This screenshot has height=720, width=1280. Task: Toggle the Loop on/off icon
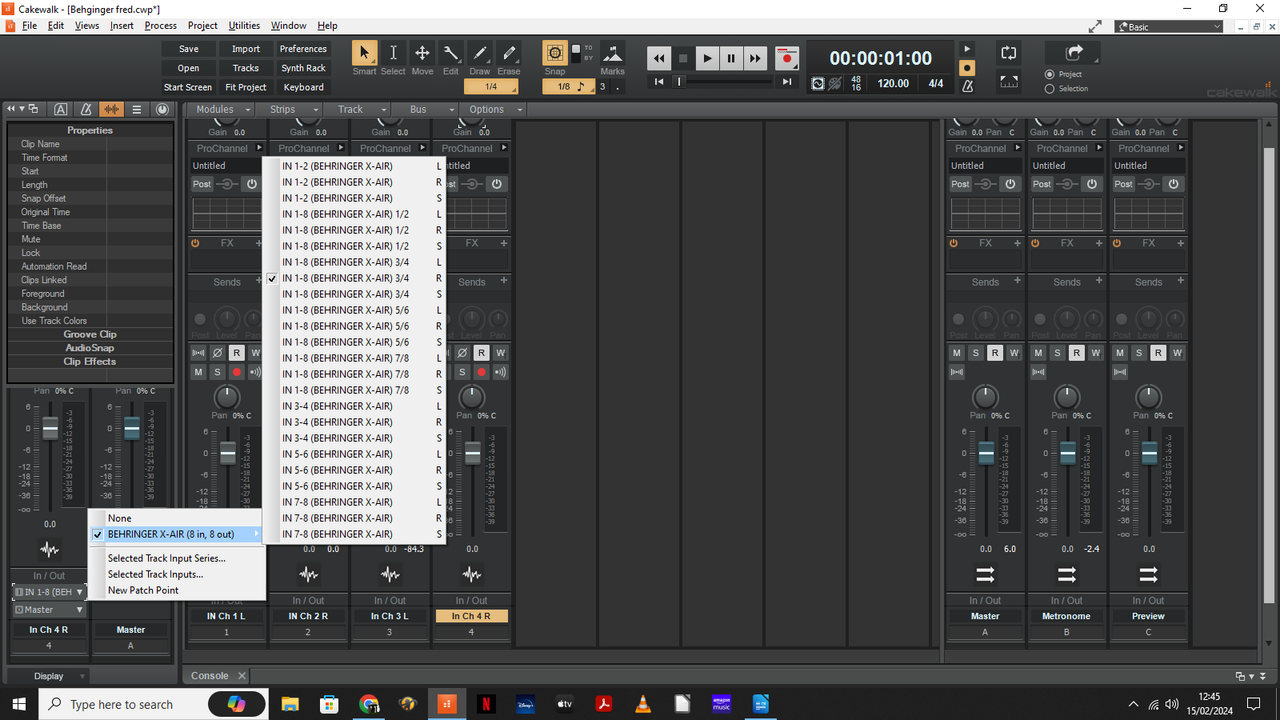coord(1009,53)
